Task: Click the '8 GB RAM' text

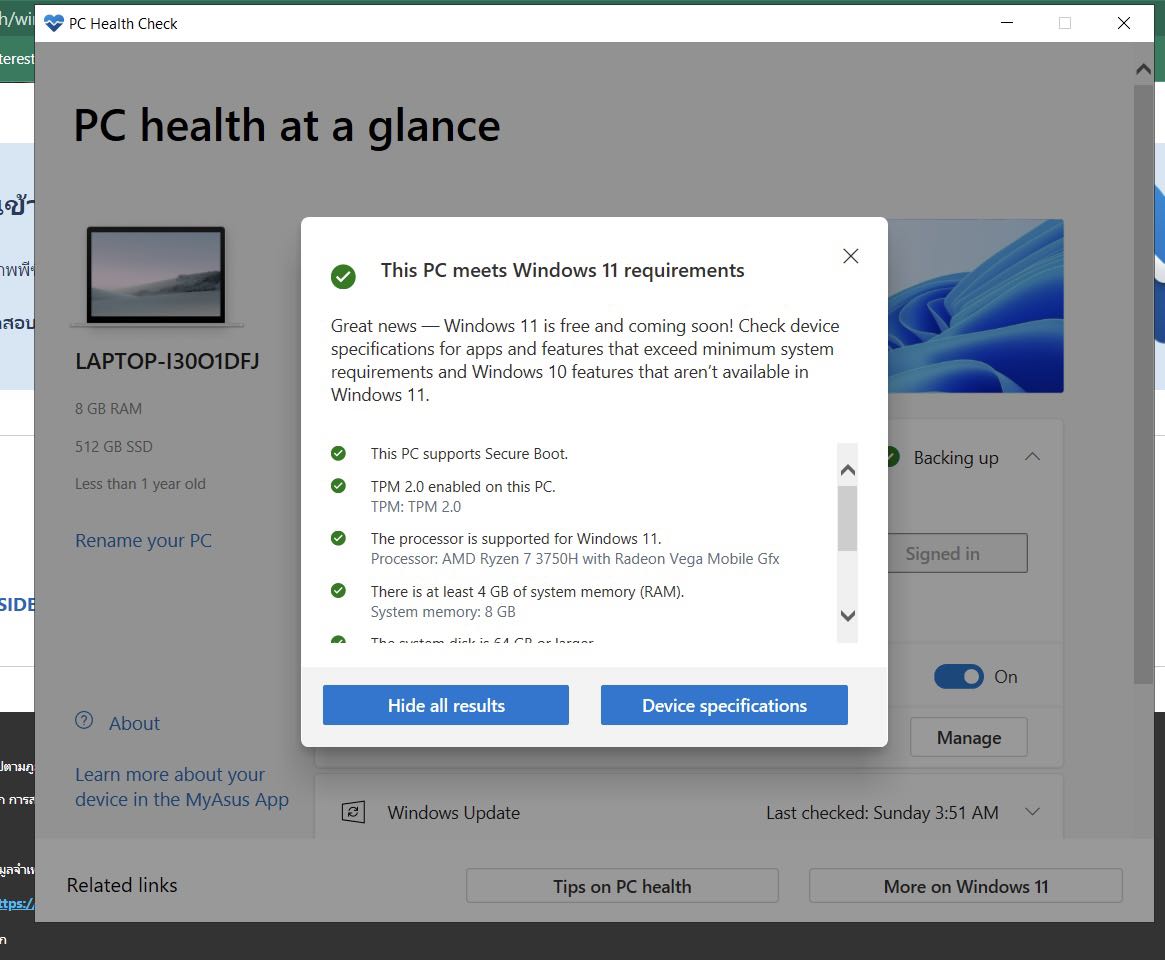Action: coord(108,409)
